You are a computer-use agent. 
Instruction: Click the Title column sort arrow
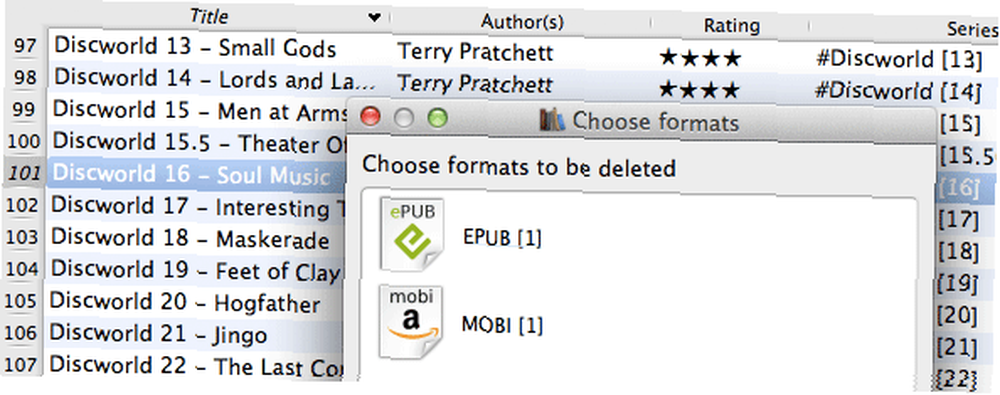pos(375,17)
